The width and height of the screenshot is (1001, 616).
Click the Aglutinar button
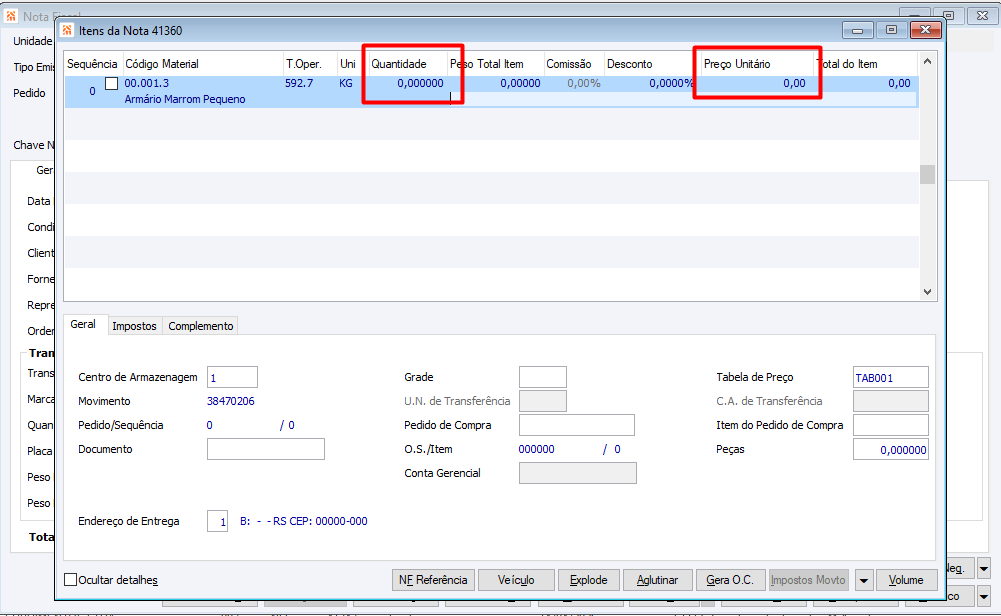pos(657,580)
